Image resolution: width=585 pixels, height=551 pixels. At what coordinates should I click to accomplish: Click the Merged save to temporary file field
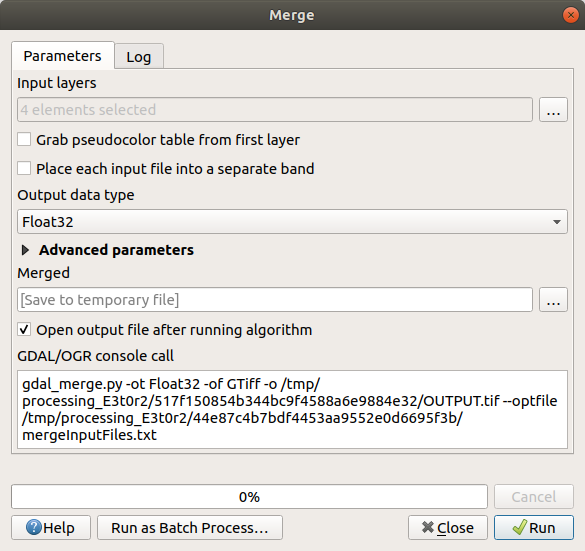275,300
